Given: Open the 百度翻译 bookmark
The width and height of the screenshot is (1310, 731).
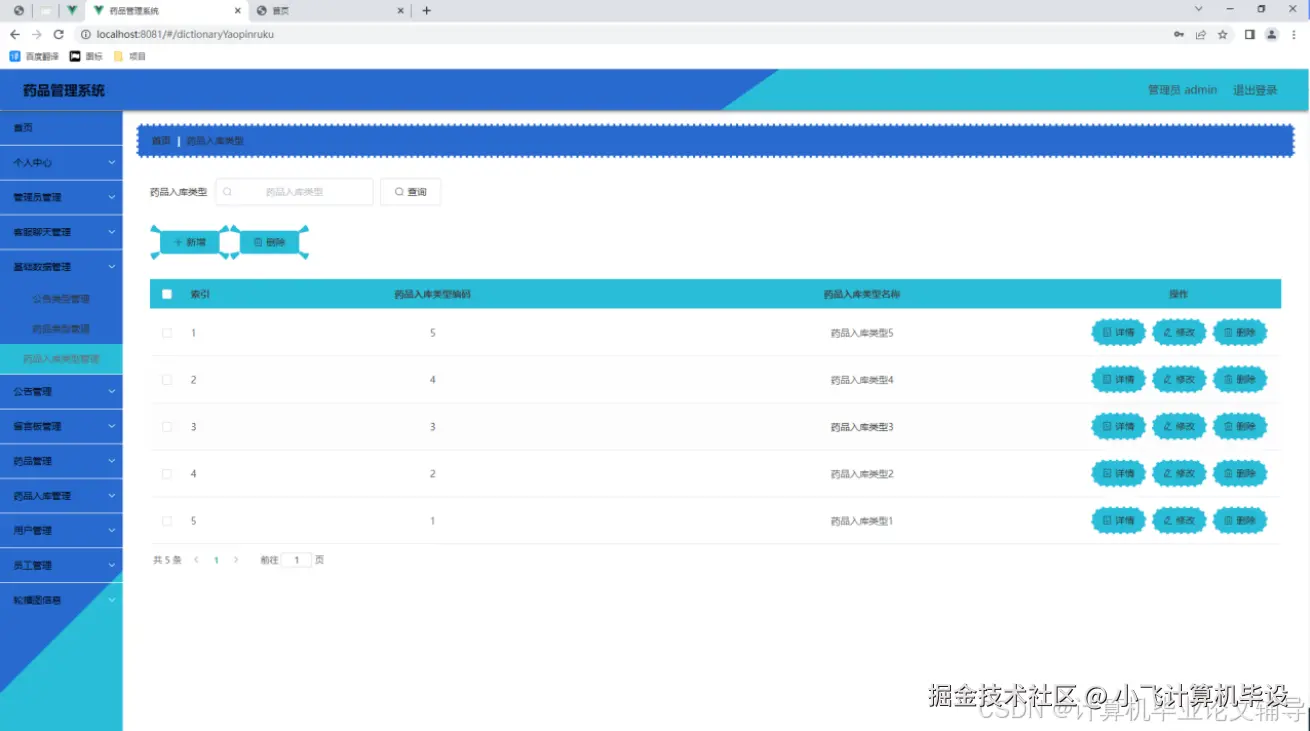Looking at the screenshot, I should coord(34,56).
